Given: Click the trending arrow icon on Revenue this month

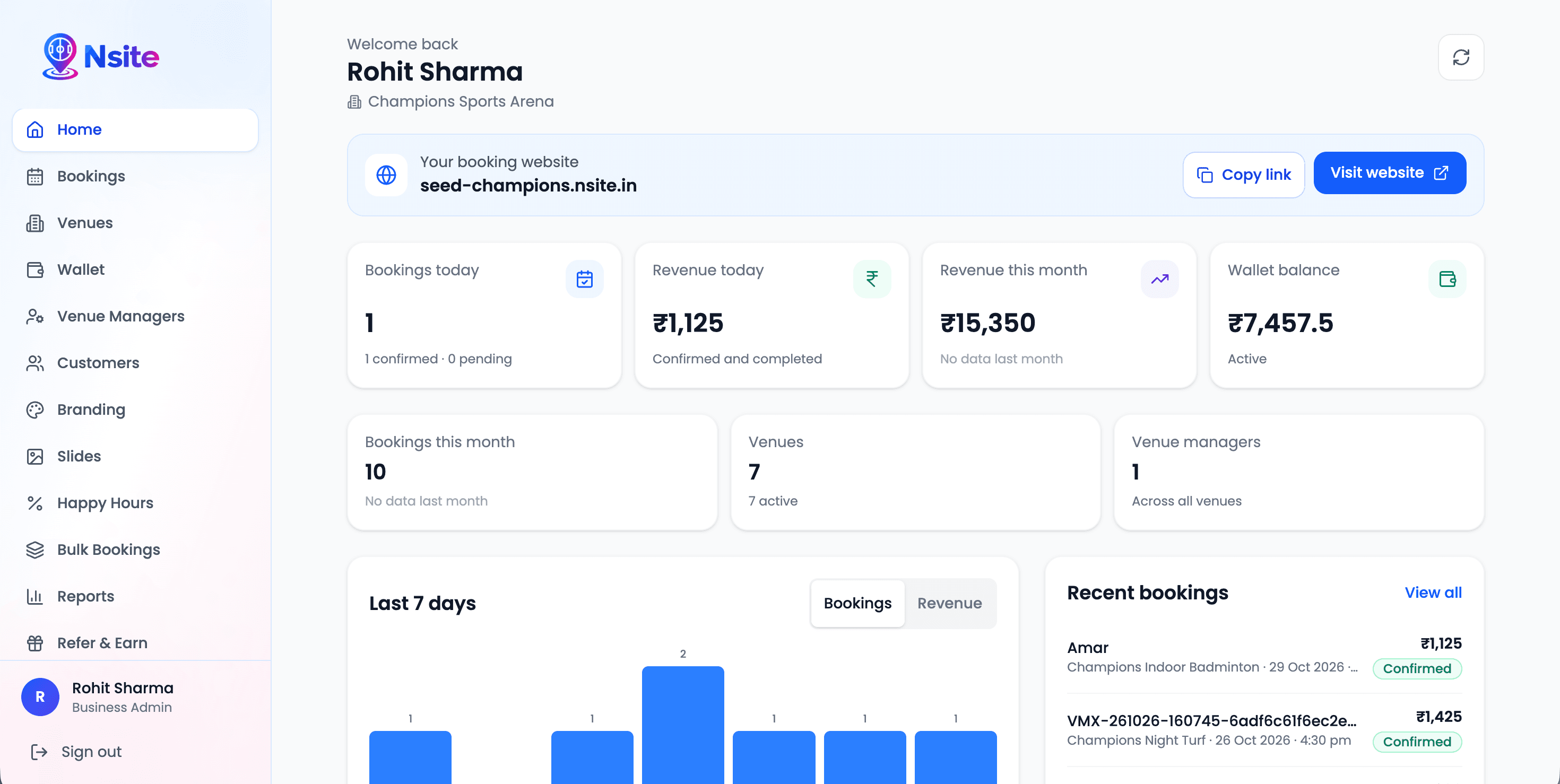Looking at the screenshot, I should tap(1160, 278).
